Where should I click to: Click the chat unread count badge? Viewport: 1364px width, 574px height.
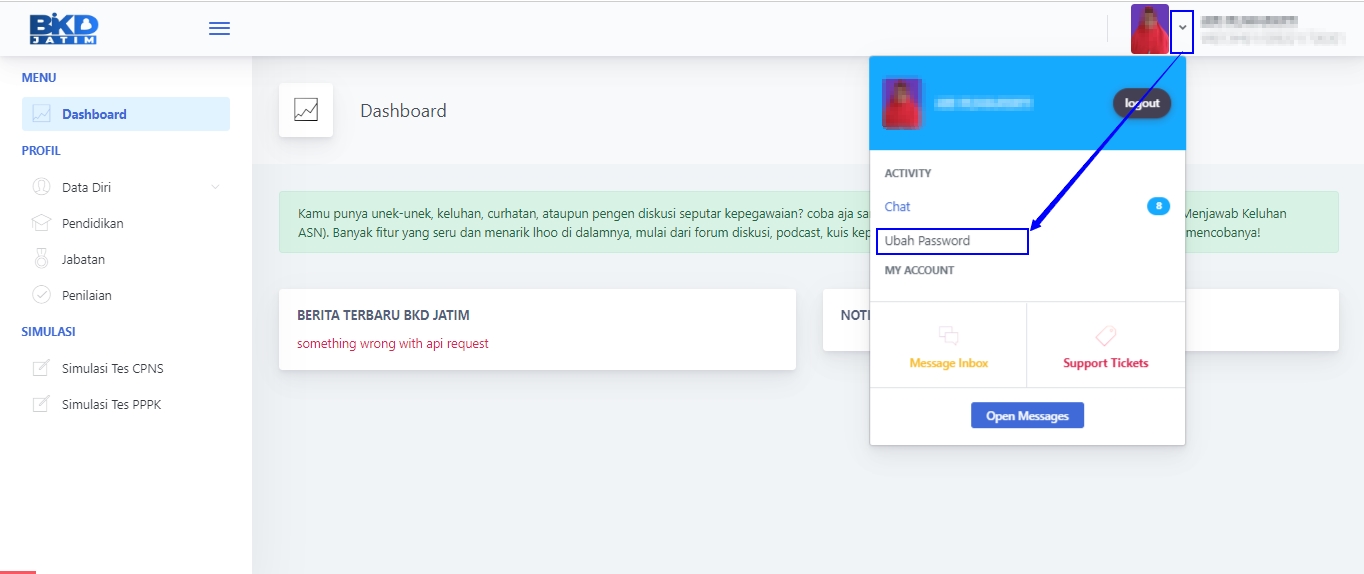click(x=1158, y=206)
